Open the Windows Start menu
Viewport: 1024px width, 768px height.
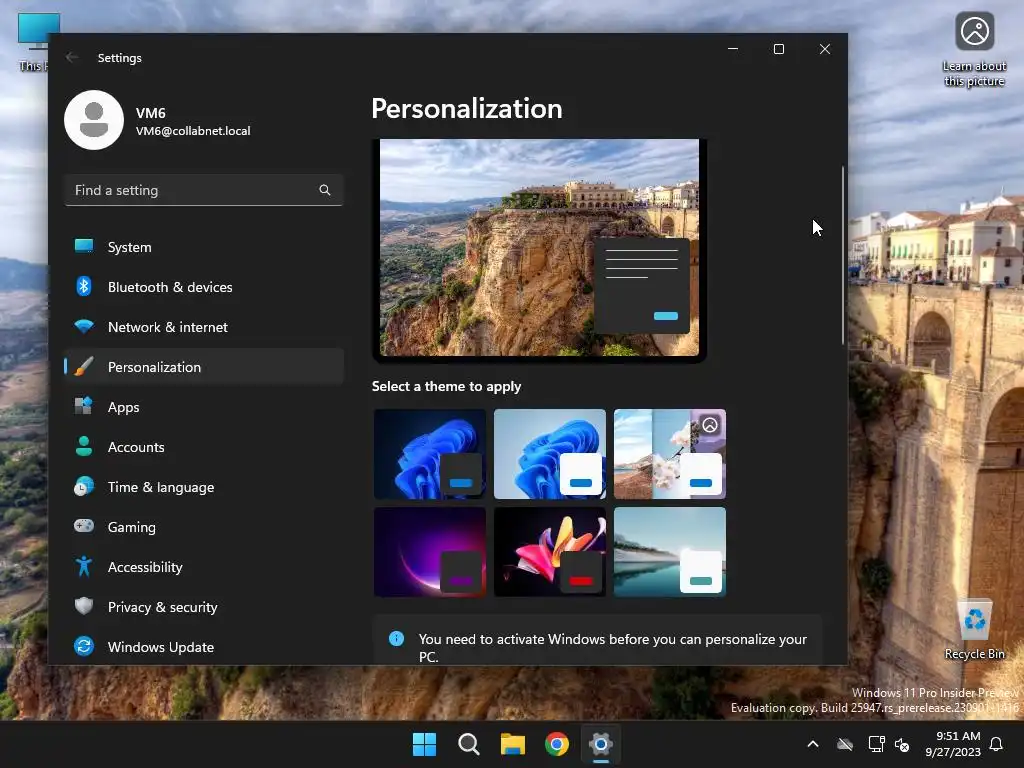[424, 744]
